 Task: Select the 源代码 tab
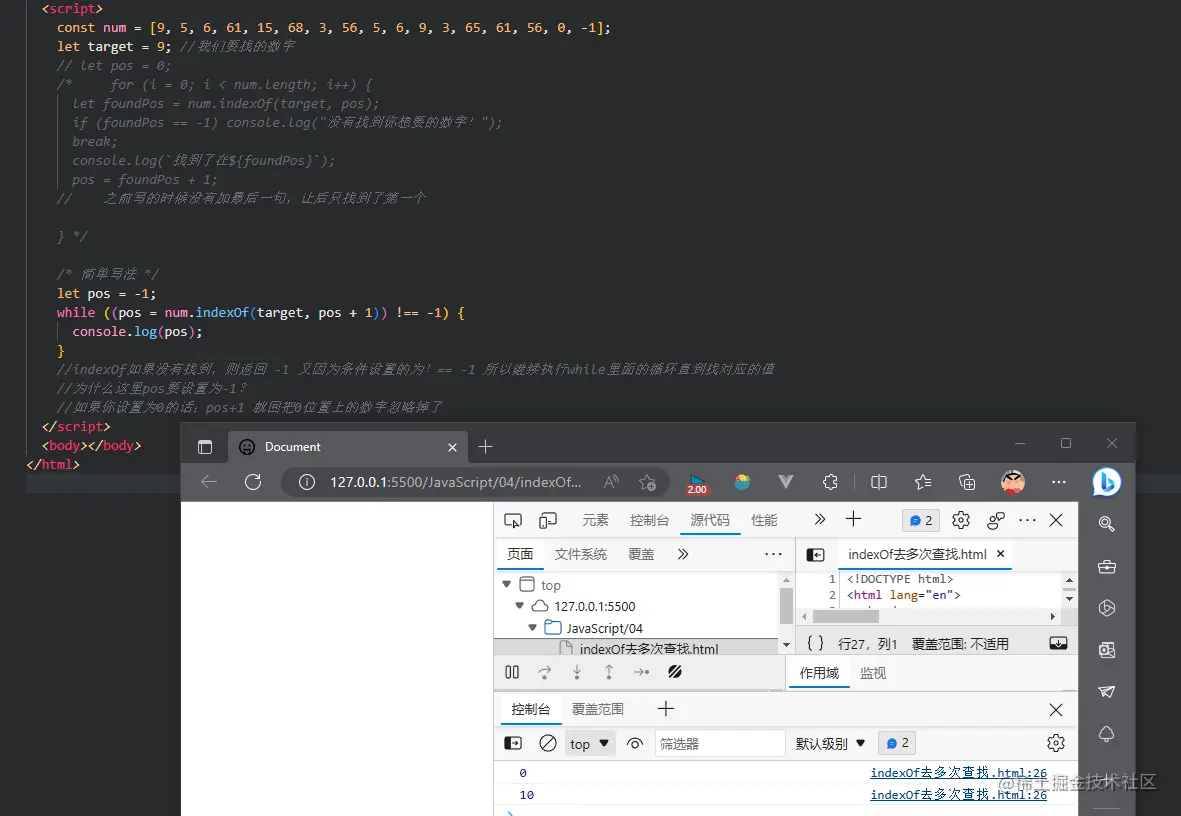[x=710, y=520]
